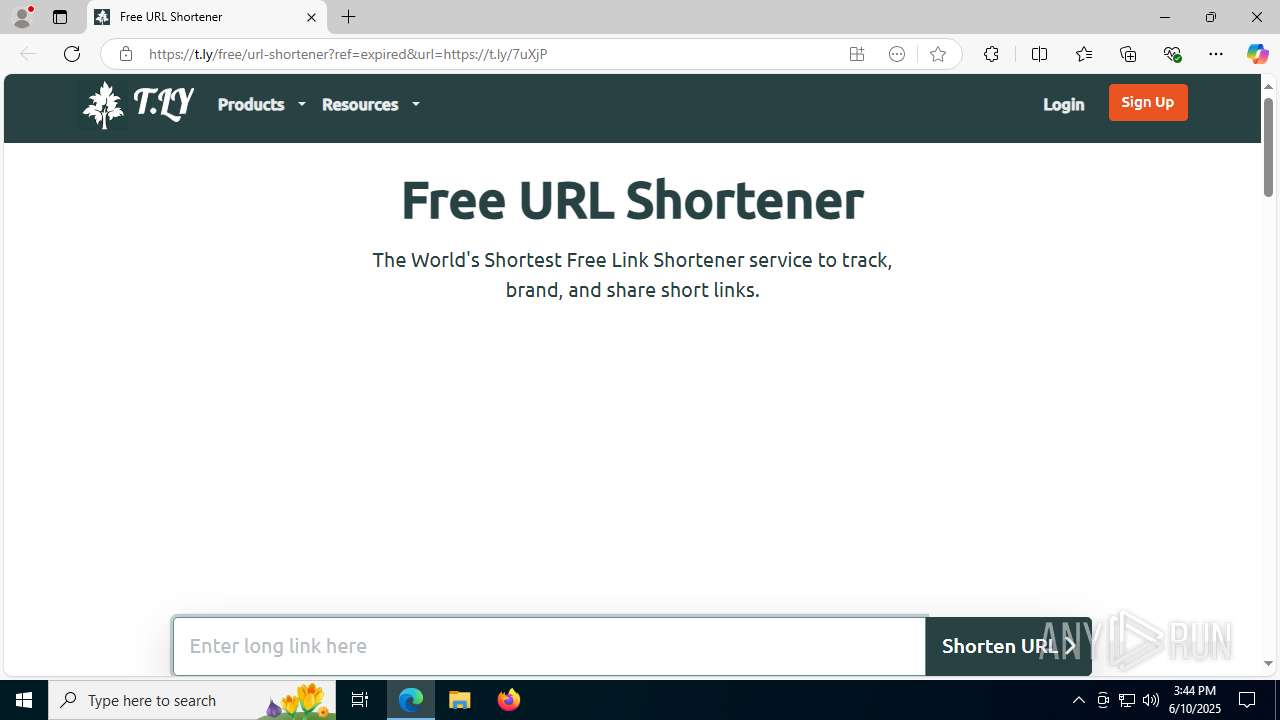This screenshot has width=1280, height=720.
Task: View site information lock icon
Action: [x=125, y=54]
